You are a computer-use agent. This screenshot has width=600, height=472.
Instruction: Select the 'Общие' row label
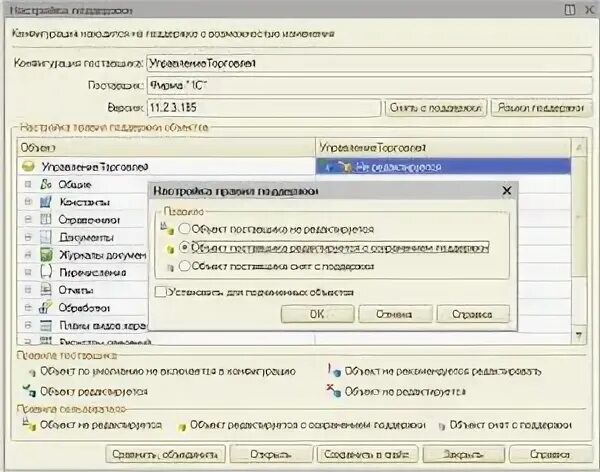point(75,185)
